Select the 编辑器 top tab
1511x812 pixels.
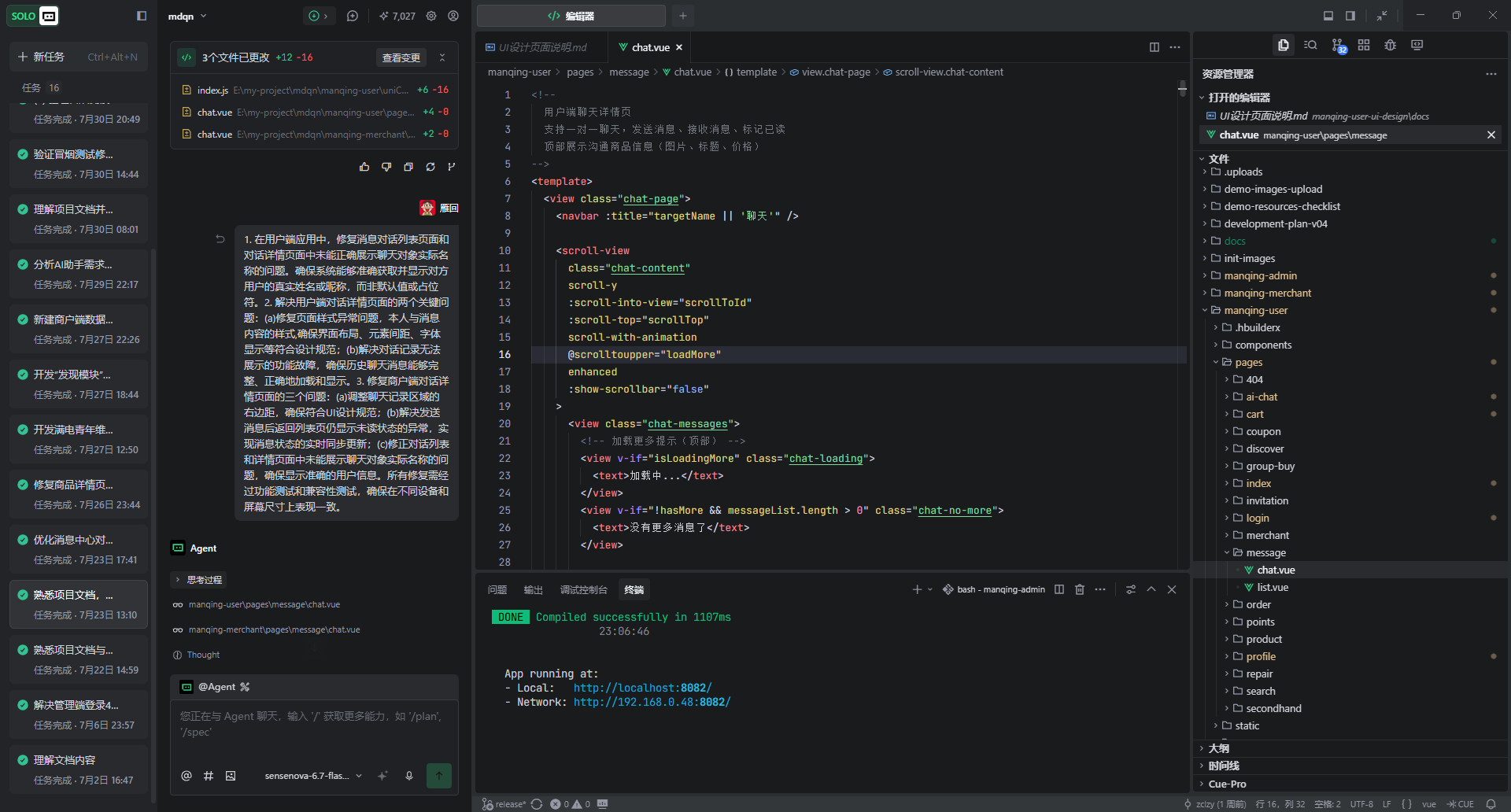pyautogui.click(x=571, y=16)
